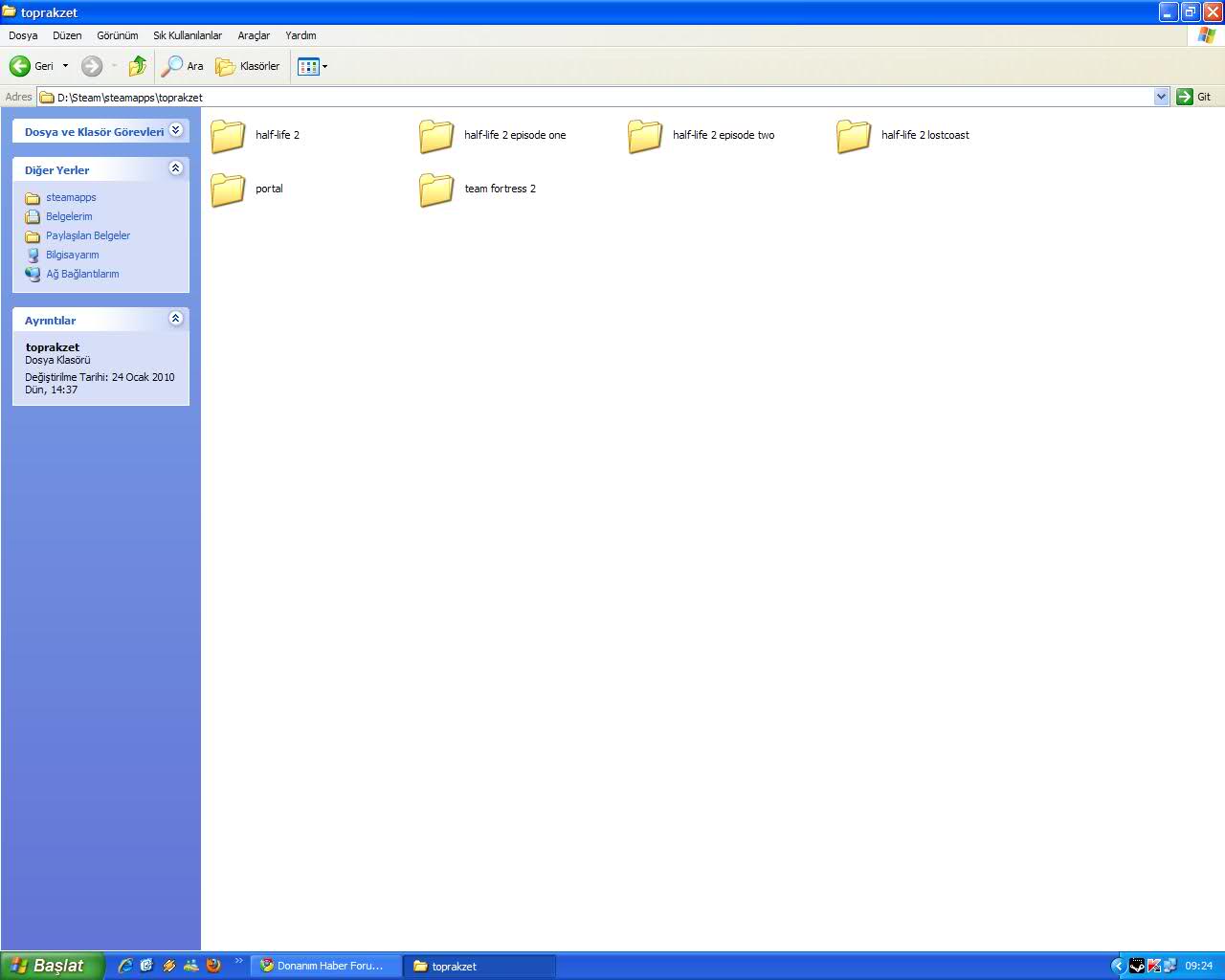Viewport: 1225px width, 980px height.
Task: Show hidden tray icons arrow
Action: coord(1118,966)
